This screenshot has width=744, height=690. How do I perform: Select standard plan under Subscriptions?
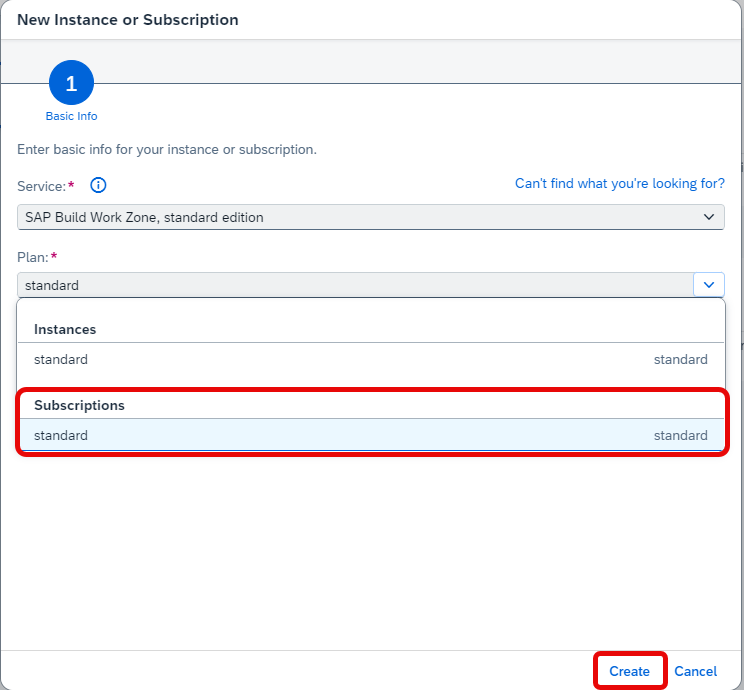pos(371,435)
